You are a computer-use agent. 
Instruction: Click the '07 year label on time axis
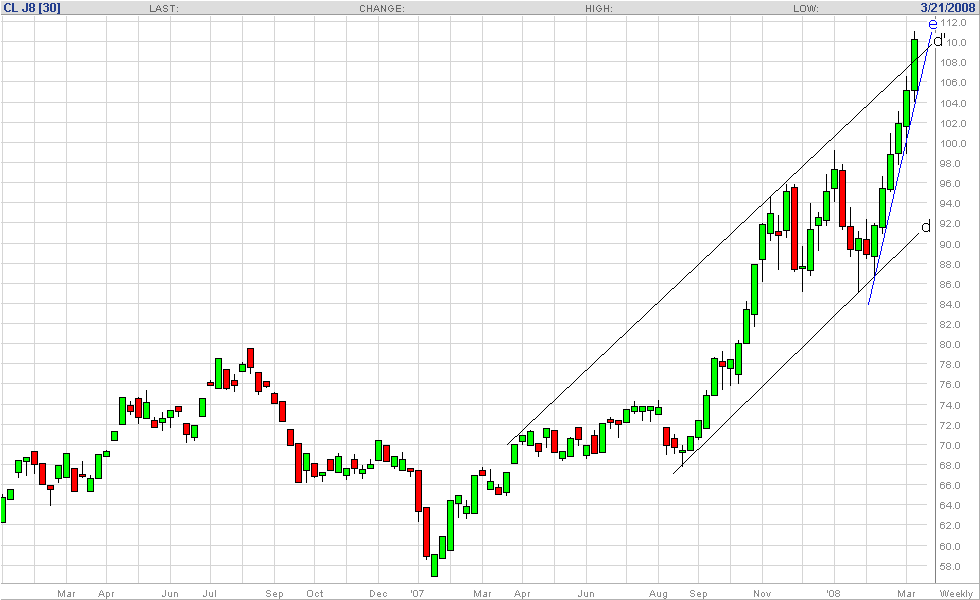pyautogui.click(x=417, y=594)
